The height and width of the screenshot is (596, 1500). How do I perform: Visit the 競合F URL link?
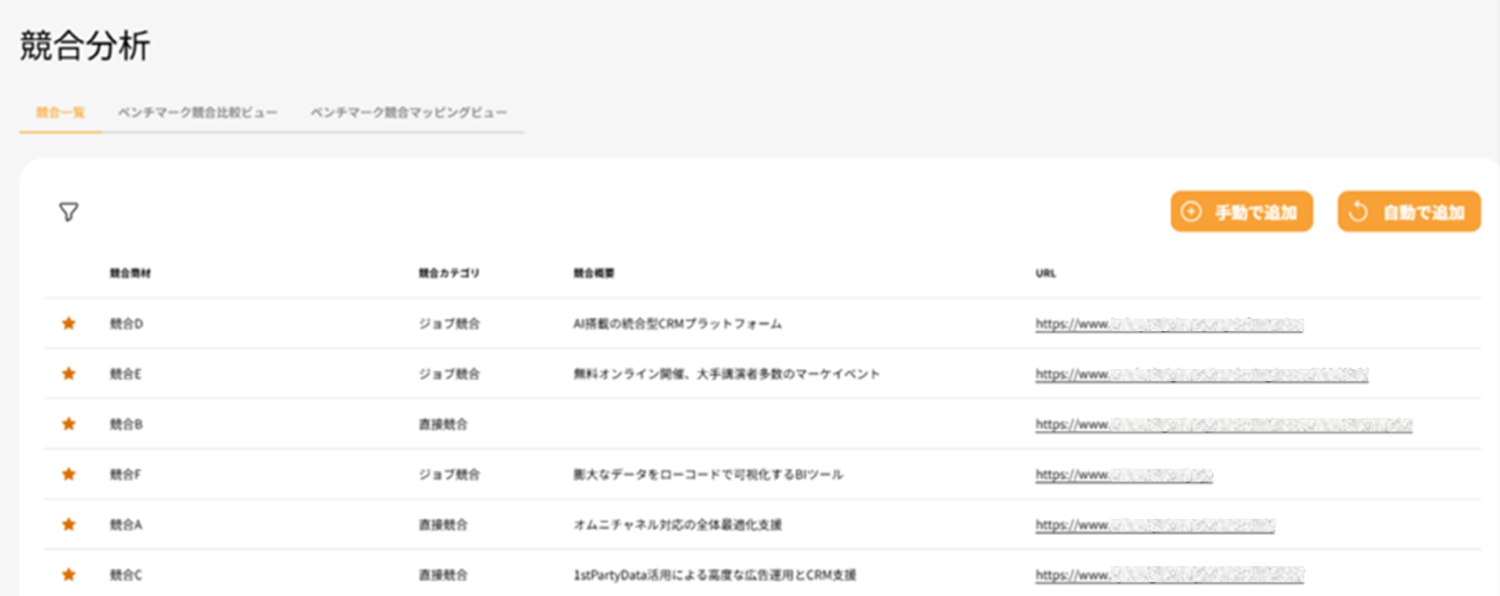click(1123, 475)
